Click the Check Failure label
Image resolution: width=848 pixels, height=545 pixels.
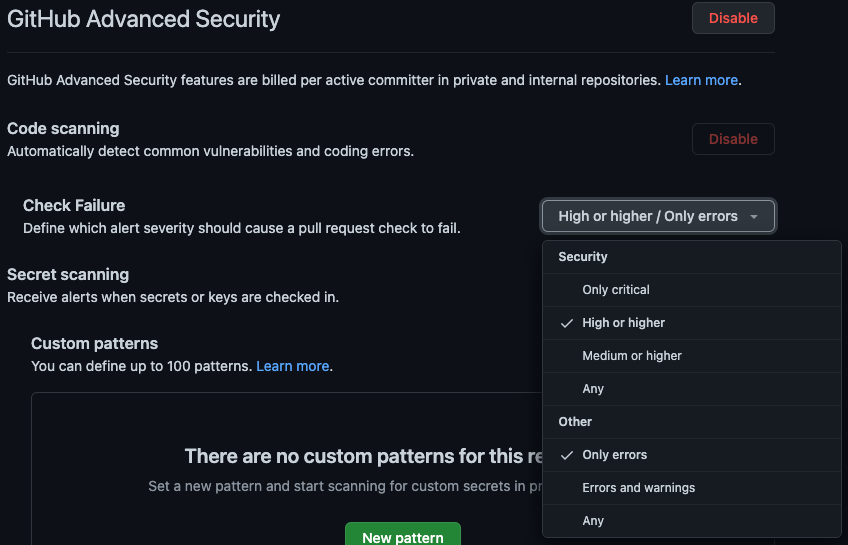[x=74, y=206]
